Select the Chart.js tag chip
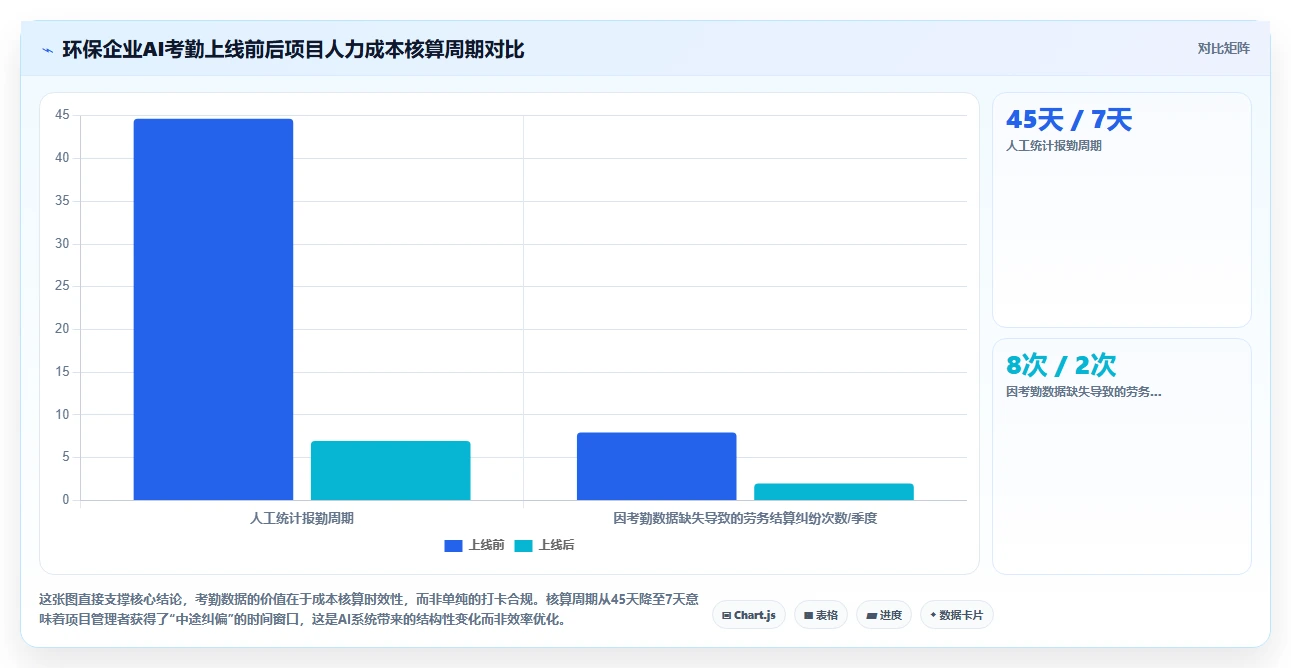This screenshot has width=1291, height=668. [749, 615]
